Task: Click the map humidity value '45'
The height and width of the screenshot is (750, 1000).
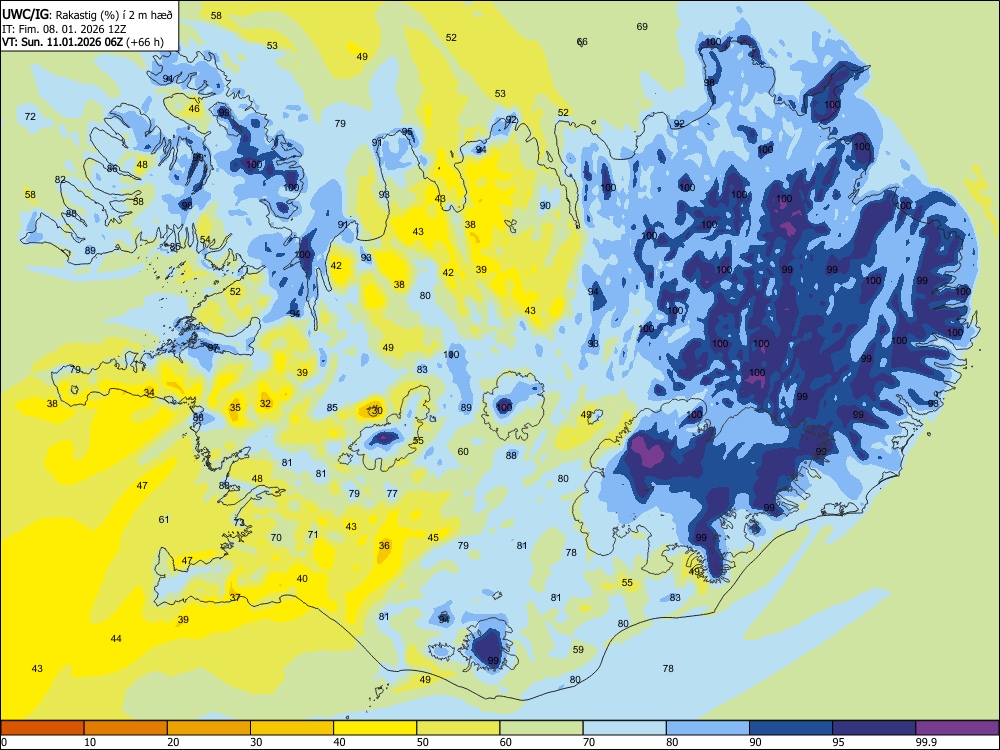Action: click(x=433, y=538)
